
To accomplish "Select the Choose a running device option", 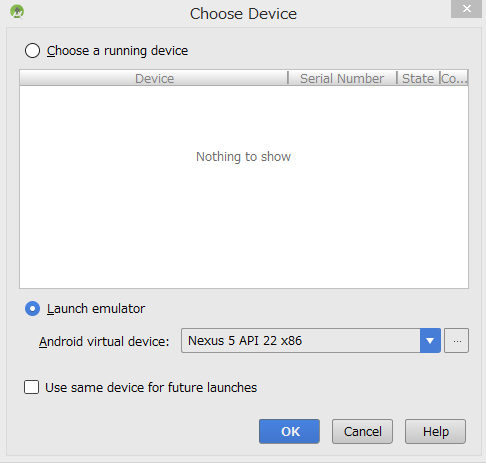I will click(x=32, y=51).
